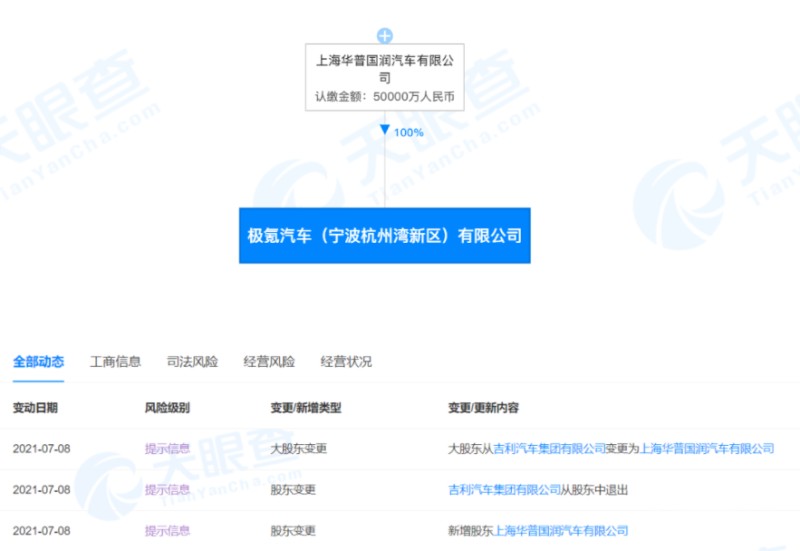Open 吉利汽车集团有限公司 link in 大股东变更 row

pyautogui.click(x=549, y=449)
